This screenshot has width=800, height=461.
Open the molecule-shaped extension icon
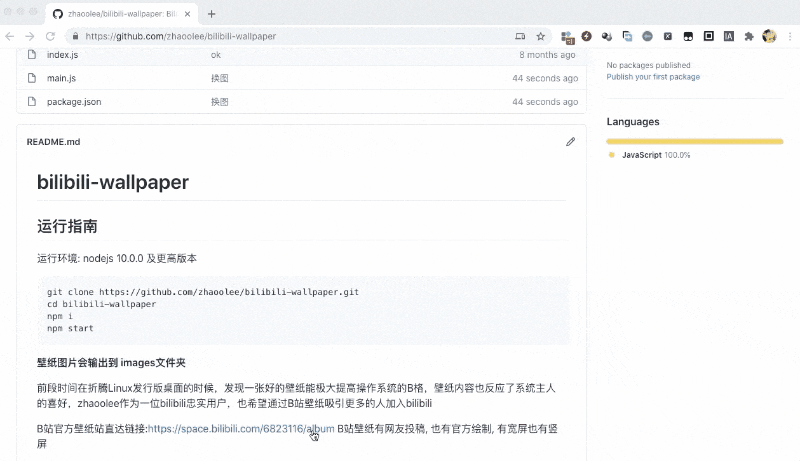coord(607,36)
